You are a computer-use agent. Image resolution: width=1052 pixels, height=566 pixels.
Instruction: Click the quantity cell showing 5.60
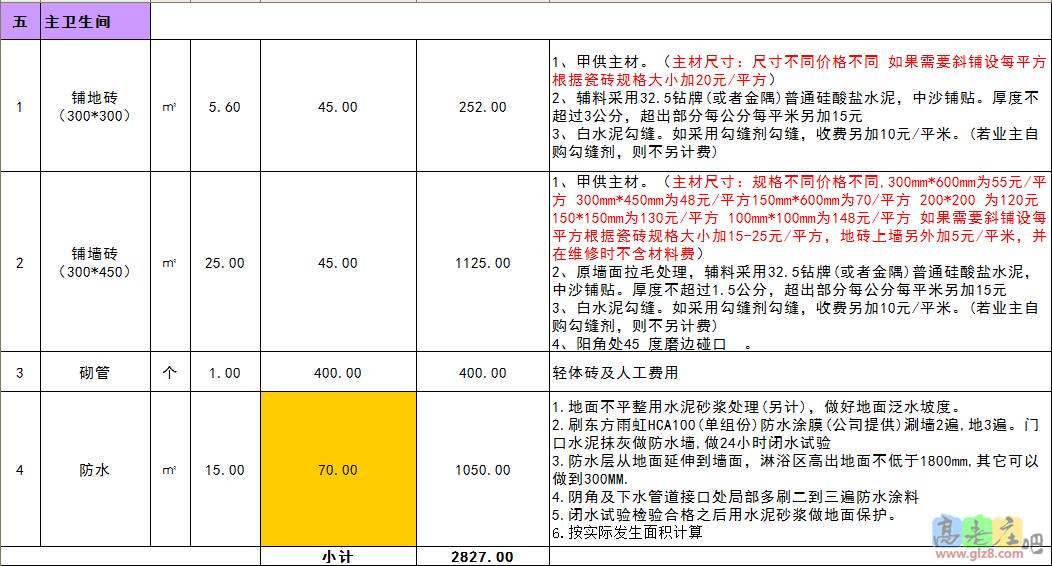[x=223, y=106]
